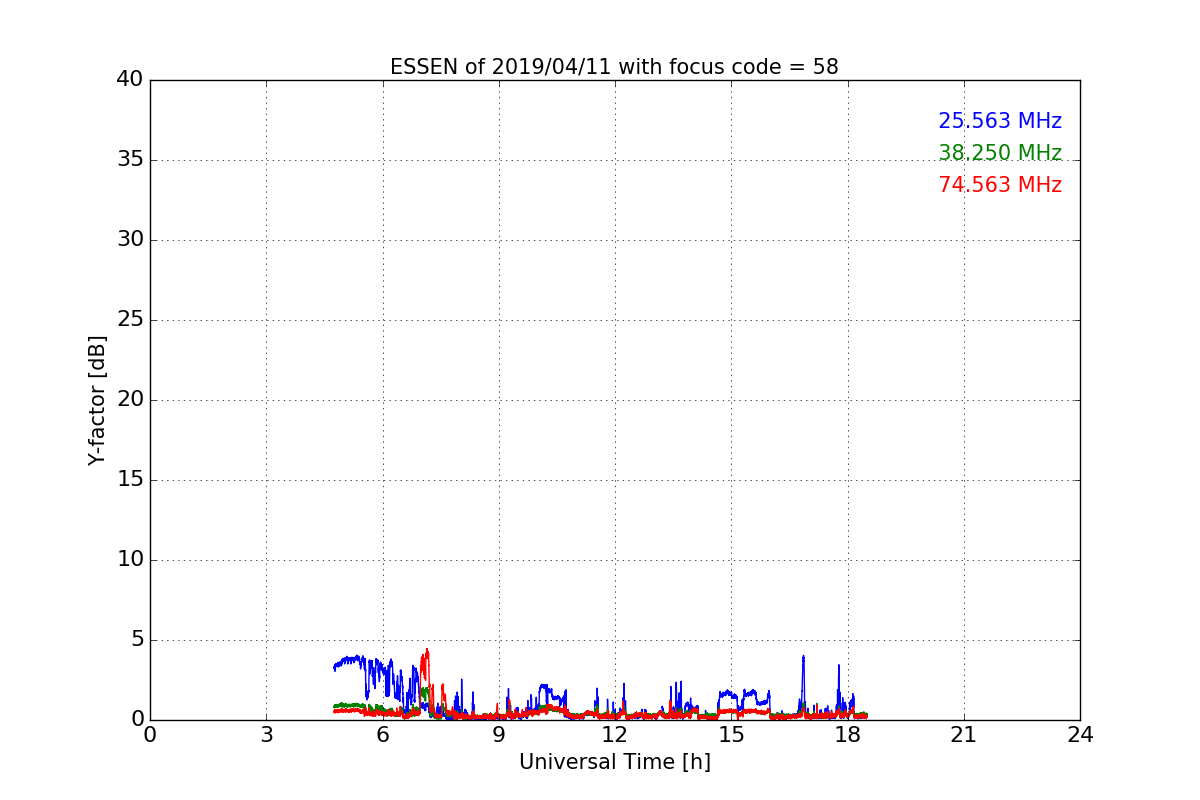1200x800 pixels.
Task: Click the 'Y-factor [dB]' axis label
Action: [x=97, y=400]
